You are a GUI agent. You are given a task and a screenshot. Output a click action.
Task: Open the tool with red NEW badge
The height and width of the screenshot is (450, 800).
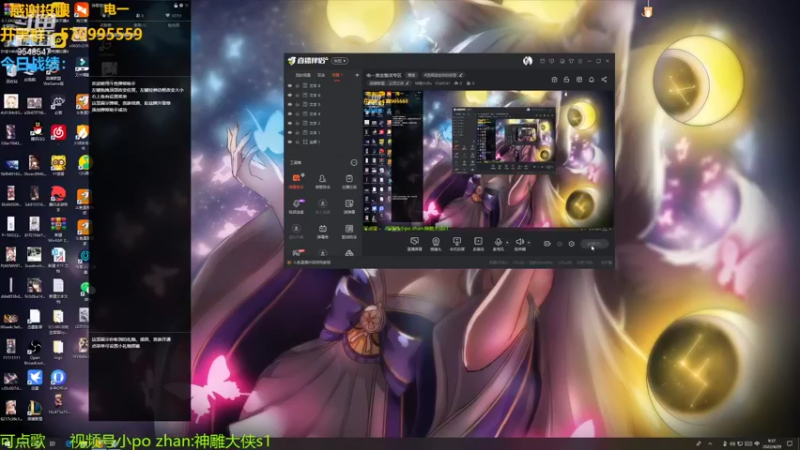pos(297,252)
